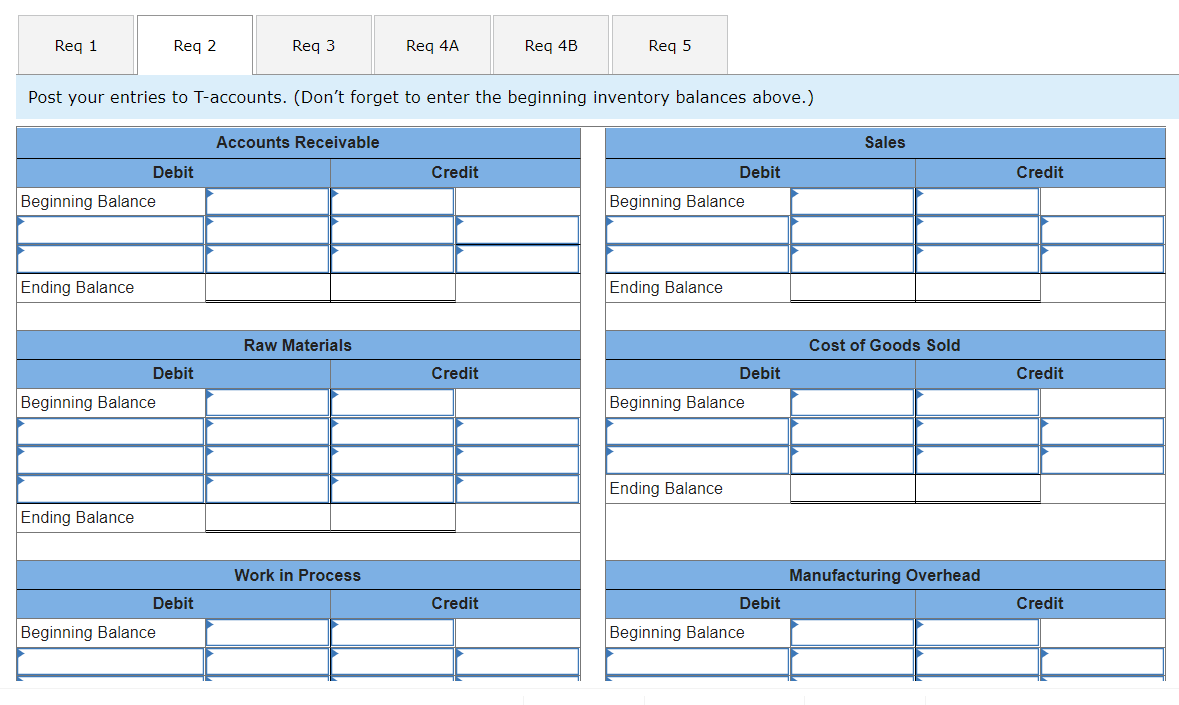1179x705 pixels.
Task: Click Accounts Receivable beginning balance credit amount field
Action: click(x=392, y=201)
